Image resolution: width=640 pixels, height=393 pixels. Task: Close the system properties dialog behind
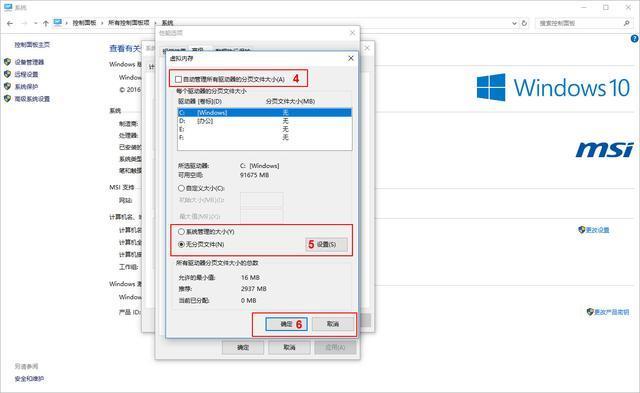tap(367, 48)
